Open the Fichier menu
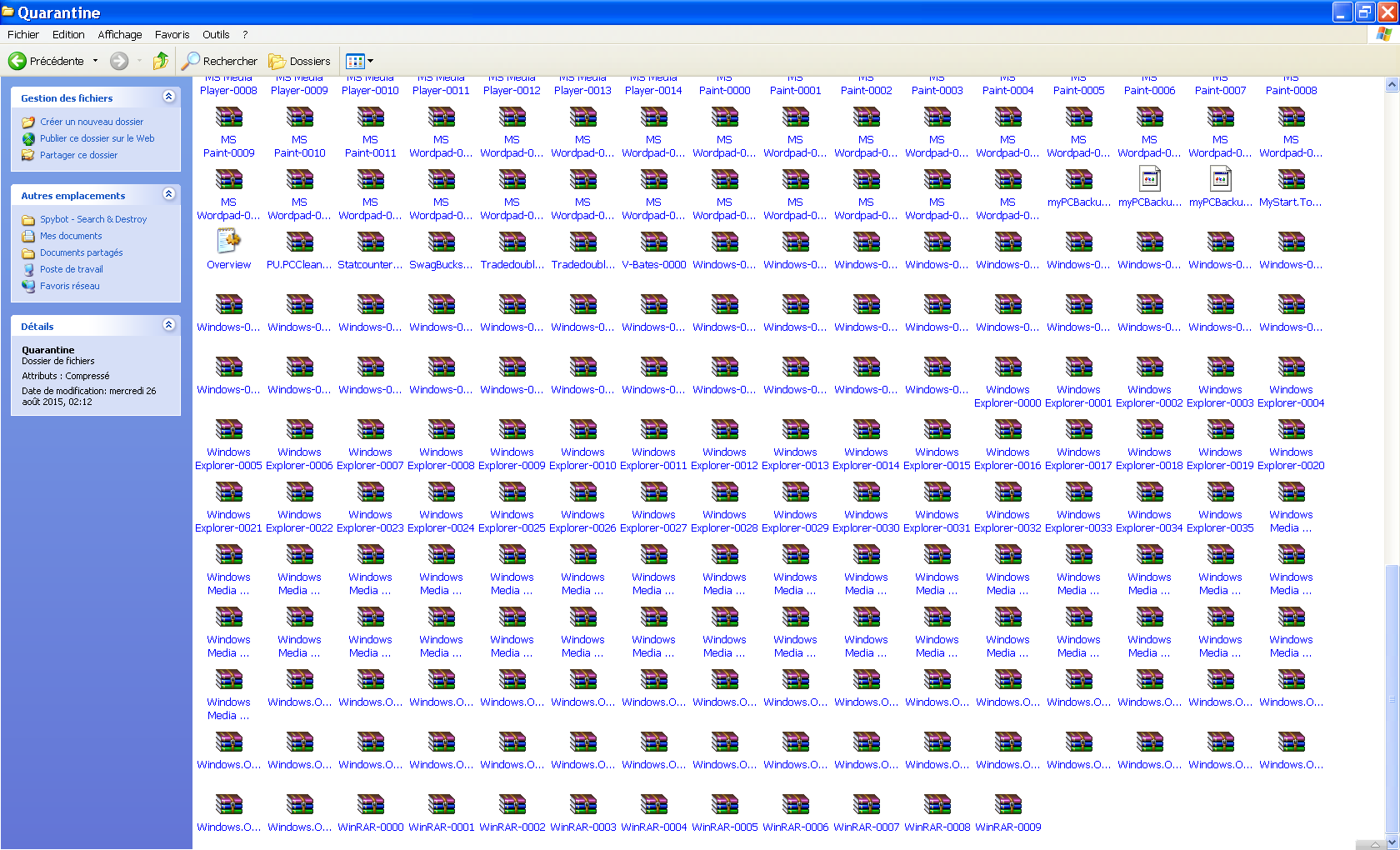This screenshot has height=850, width=1400. coord(23,34)
